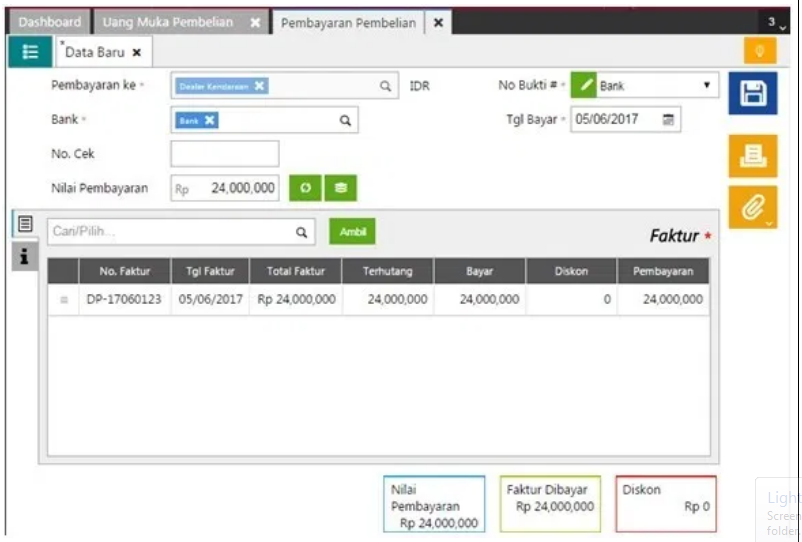Click the green Ambil button
Viewport: 802px width, 542px height.
[x=352, y=232]
